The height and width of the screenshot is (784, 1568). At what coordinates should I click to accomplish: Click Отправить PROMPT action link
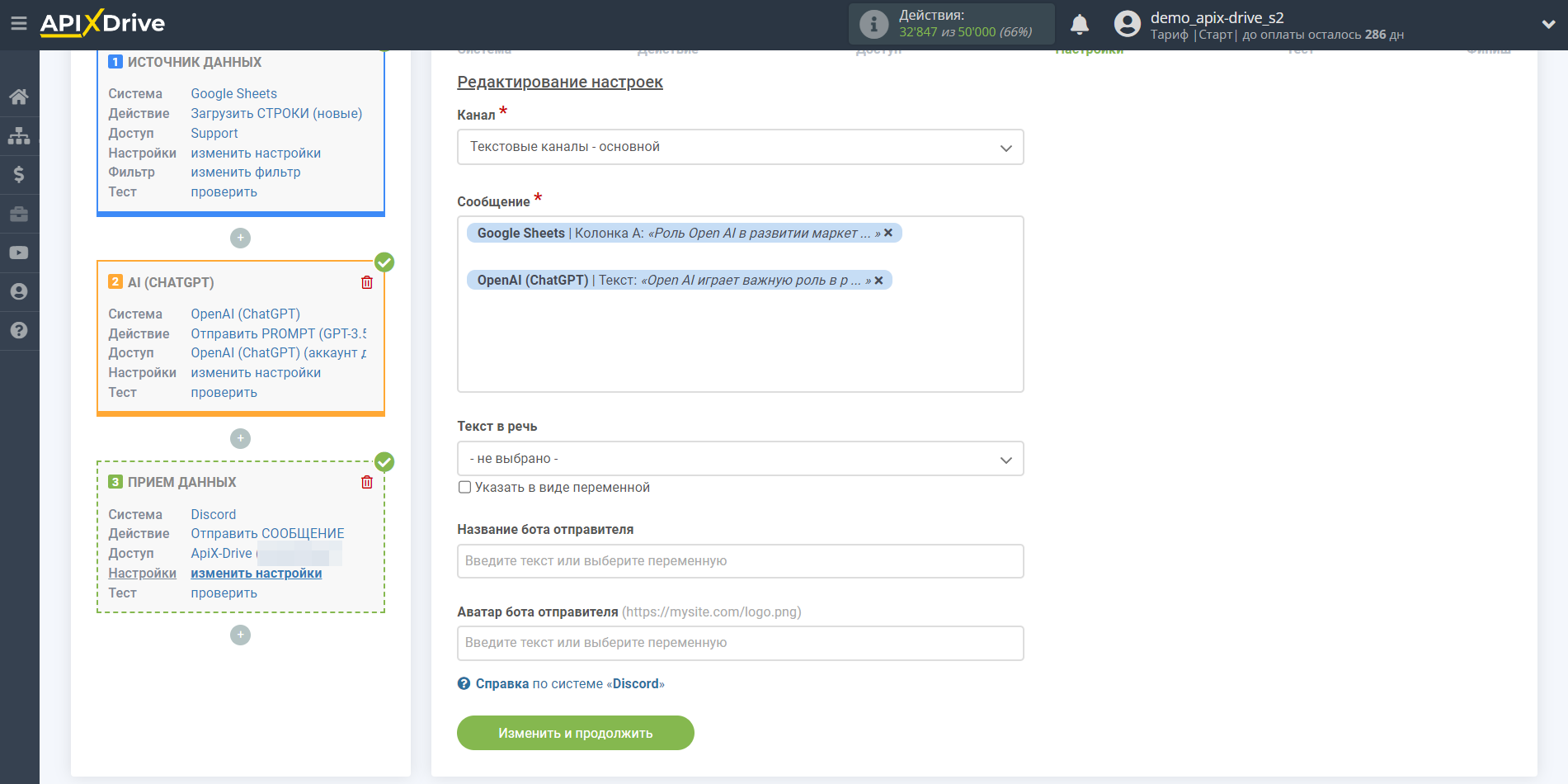[279, 333]
